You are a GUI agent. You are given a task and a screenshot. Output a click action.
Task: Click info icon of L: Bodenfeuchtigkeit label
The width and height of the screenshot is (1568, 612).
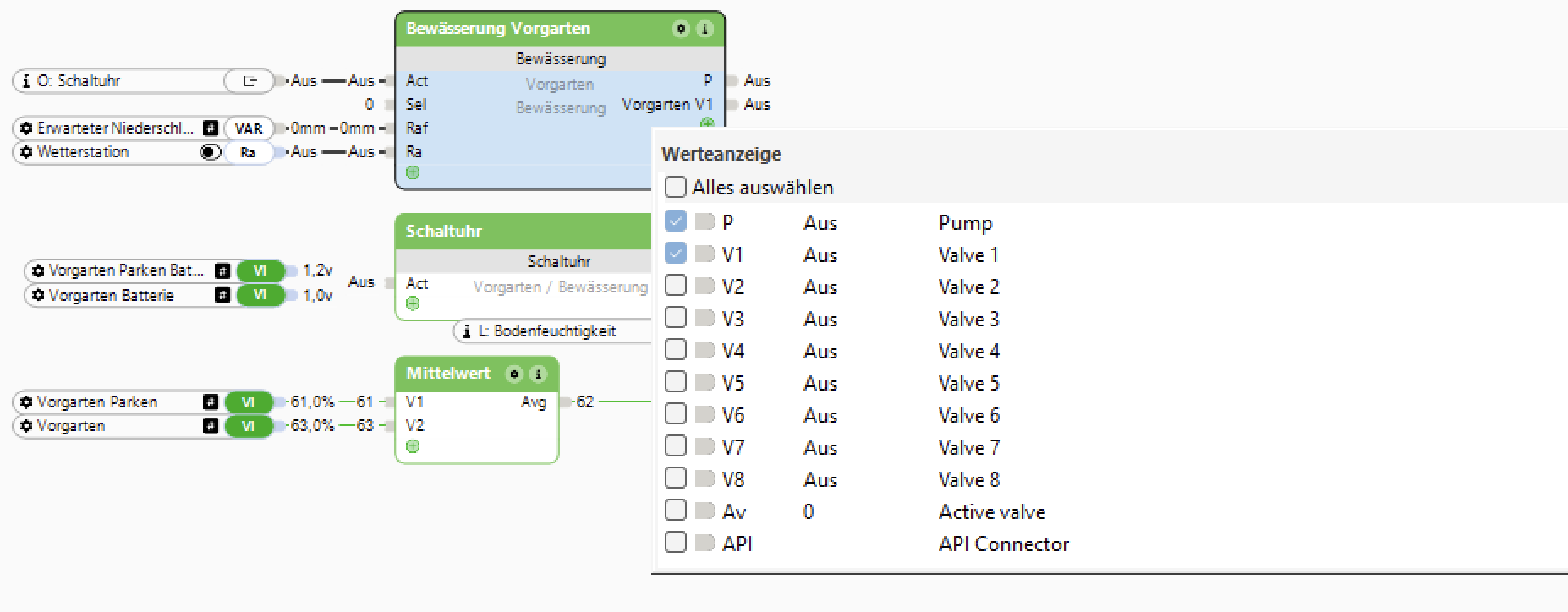click(x=467, y=331)
